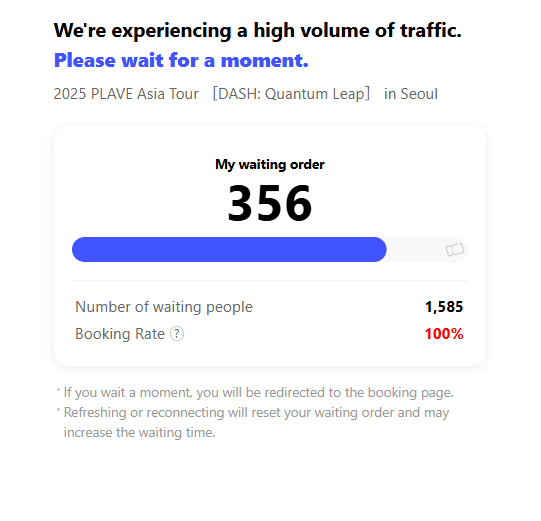Click the 'My waiting order' label
The width and height of the screenshot is (541, 521).
click(270, 165)
